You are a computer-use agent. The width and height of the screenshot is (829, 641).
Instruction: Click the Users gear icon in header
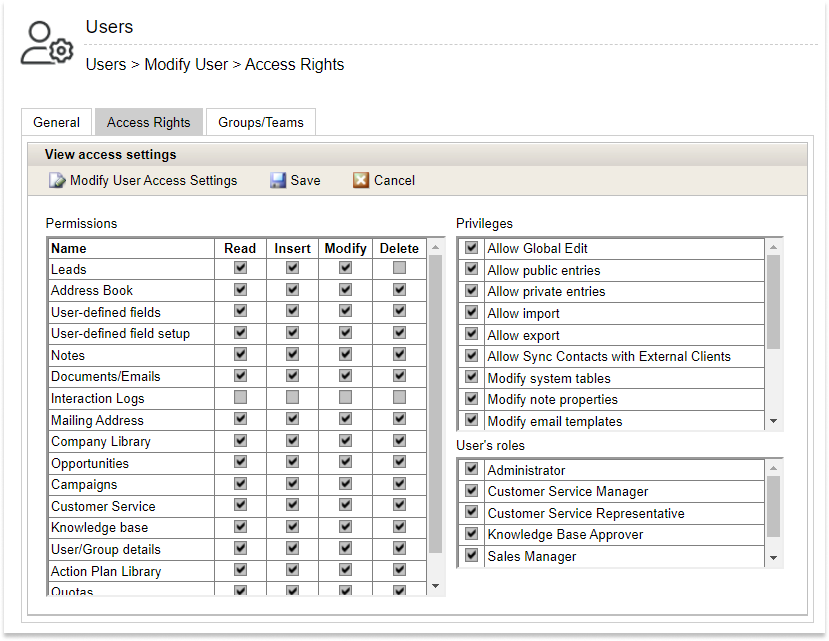click(x=48, y=44)
